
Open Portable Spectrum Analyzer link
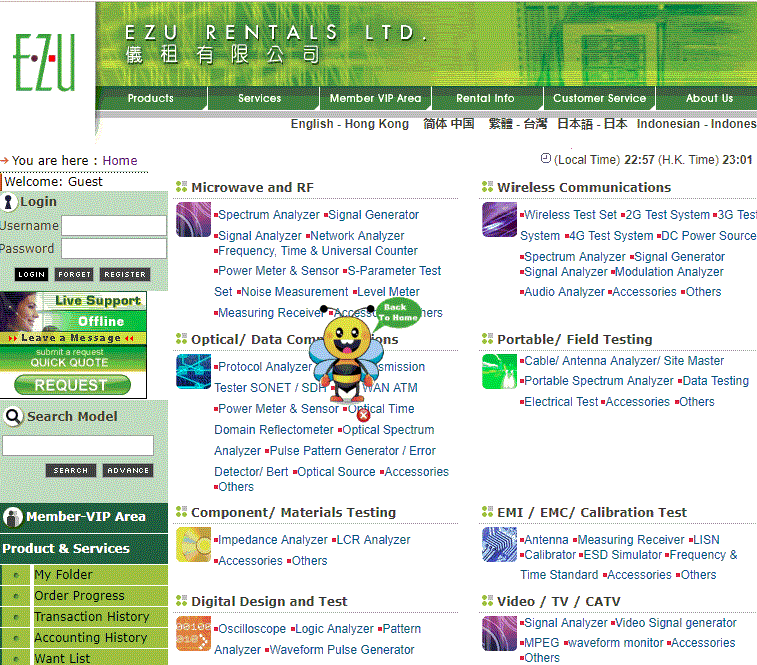[x=599, y=381]
